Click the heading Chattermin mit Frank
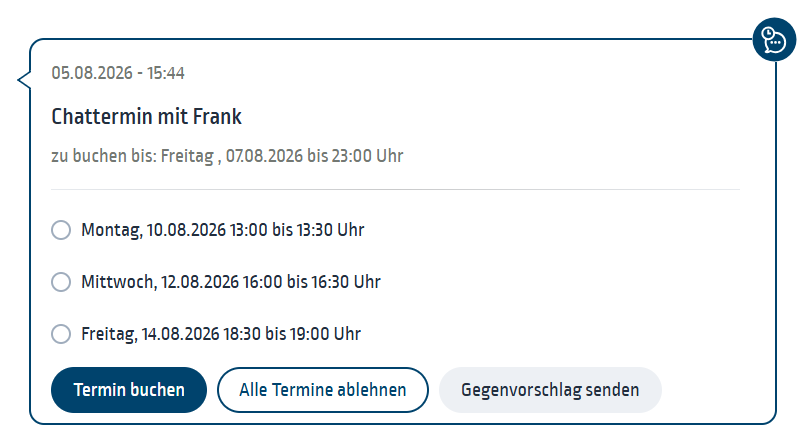Screen dimensions: 811x443 (x=146, y=117)
